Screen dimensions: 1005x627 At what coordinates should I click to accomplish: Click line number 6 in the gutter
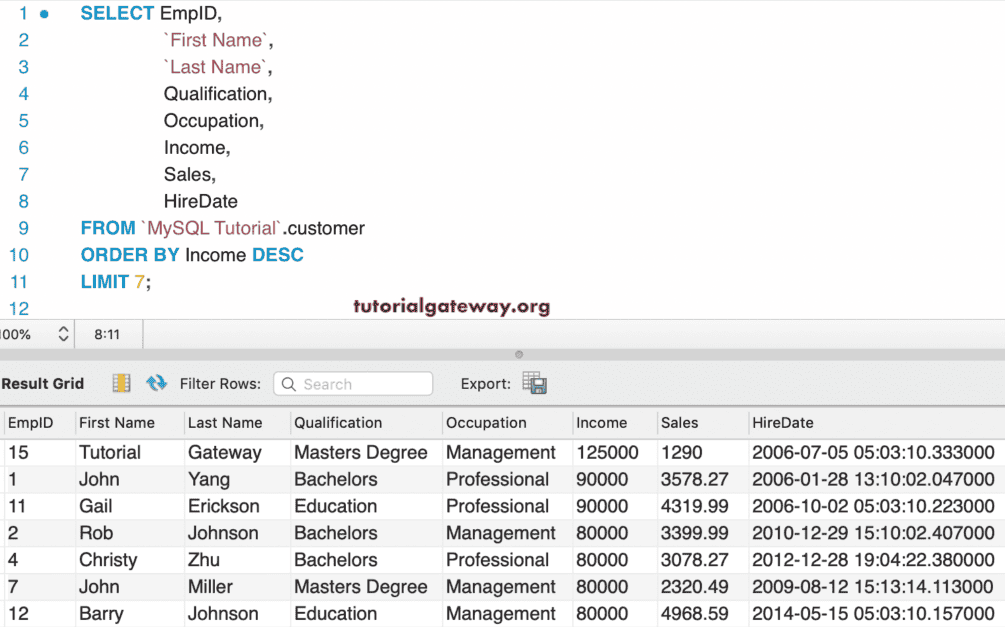coord(24,148)
